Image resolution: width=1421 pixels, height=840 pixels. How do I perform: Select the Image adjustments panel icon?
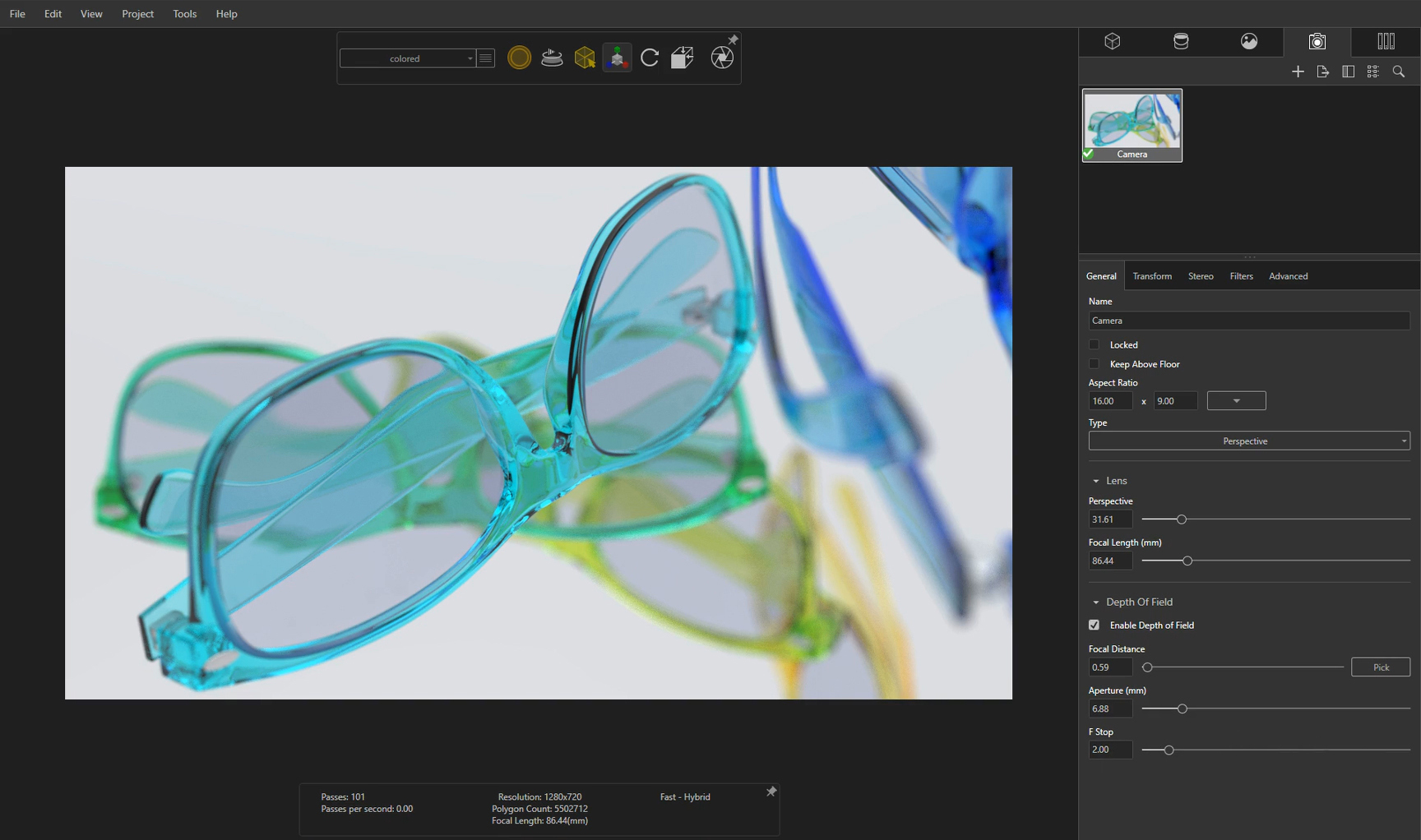click(x=1386, y=41)
